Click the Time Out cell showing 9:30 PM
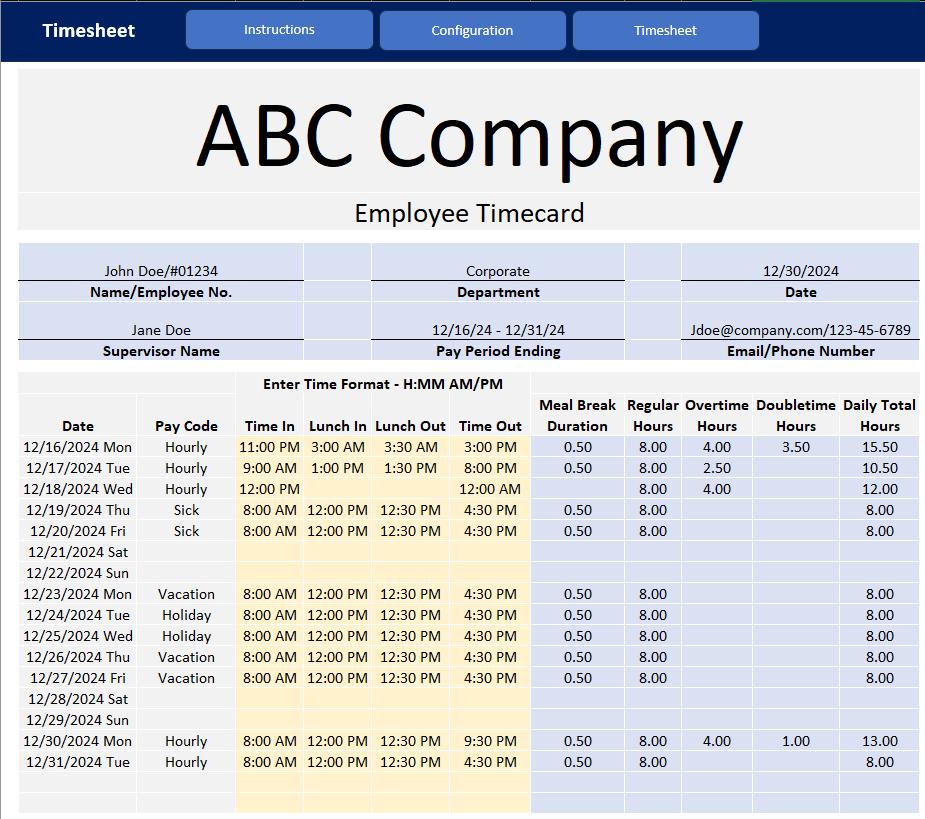The width and height of the screenshot is (925, 819). point(489,741)
